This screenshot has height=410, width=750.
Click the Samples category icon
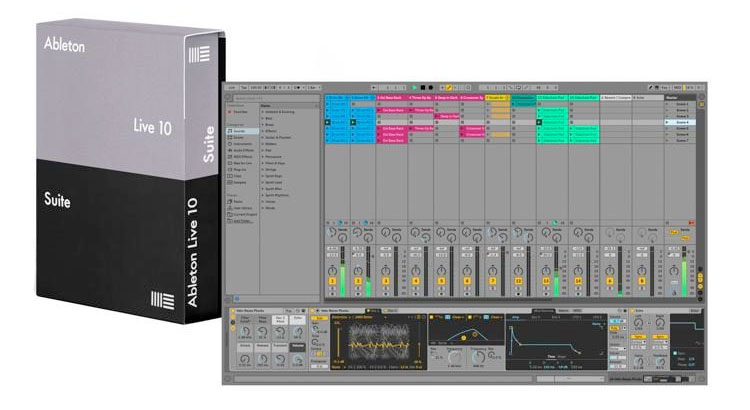[230, 182]
